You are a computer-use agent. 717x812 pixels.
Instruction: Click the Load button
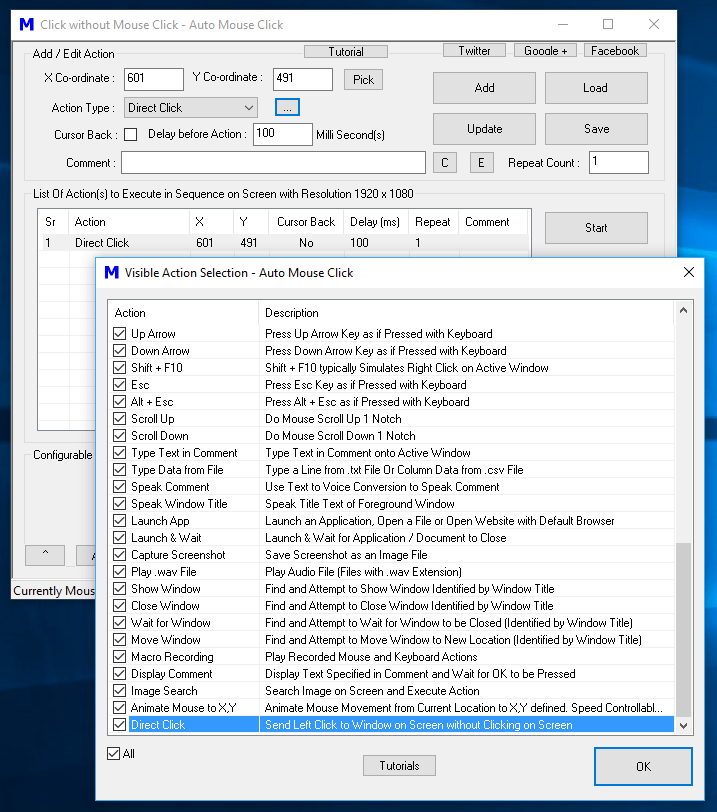[596, 88]
